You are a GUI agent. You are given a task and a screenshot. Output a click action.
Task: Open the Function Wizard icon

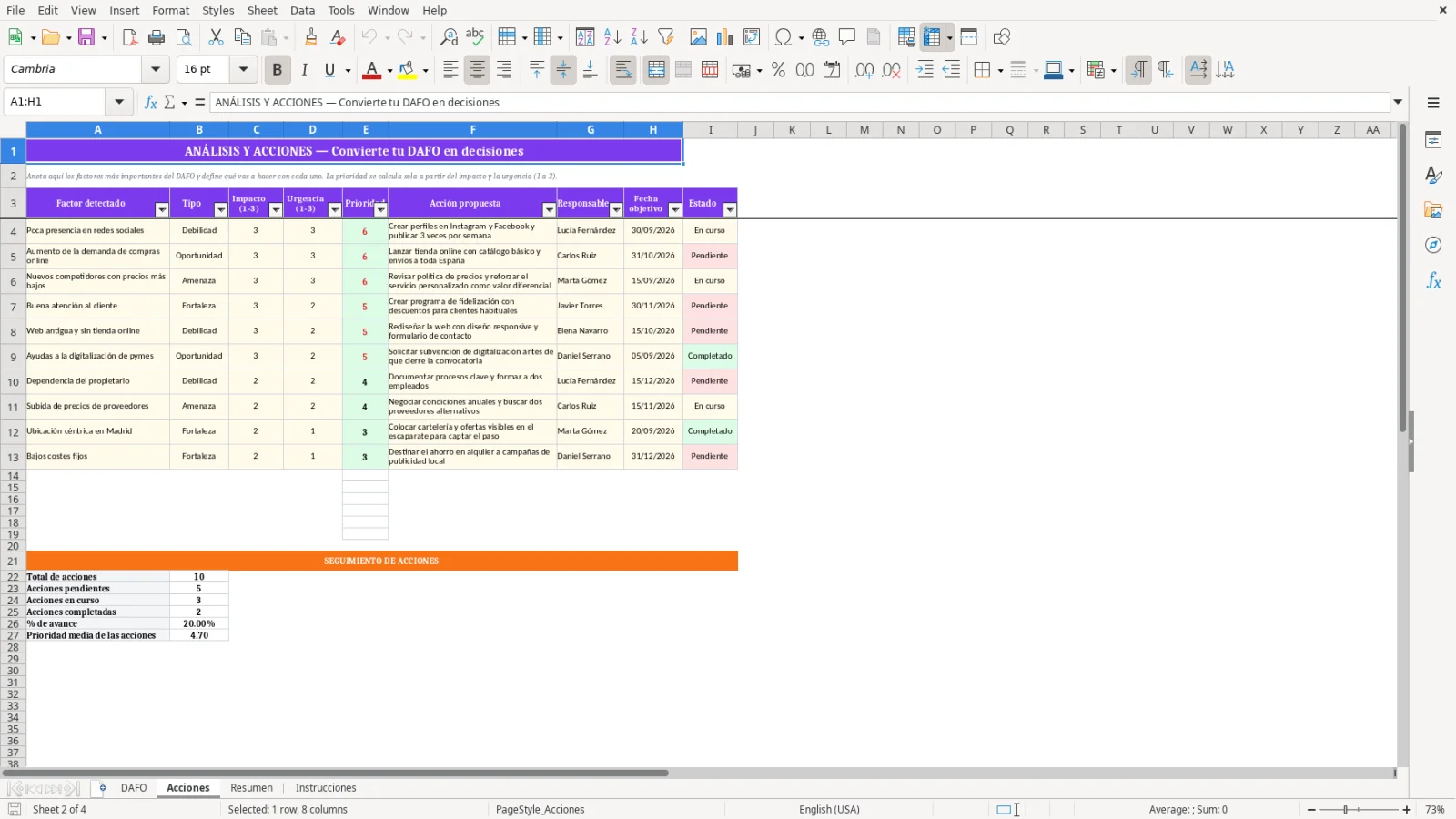click(151, 102)
